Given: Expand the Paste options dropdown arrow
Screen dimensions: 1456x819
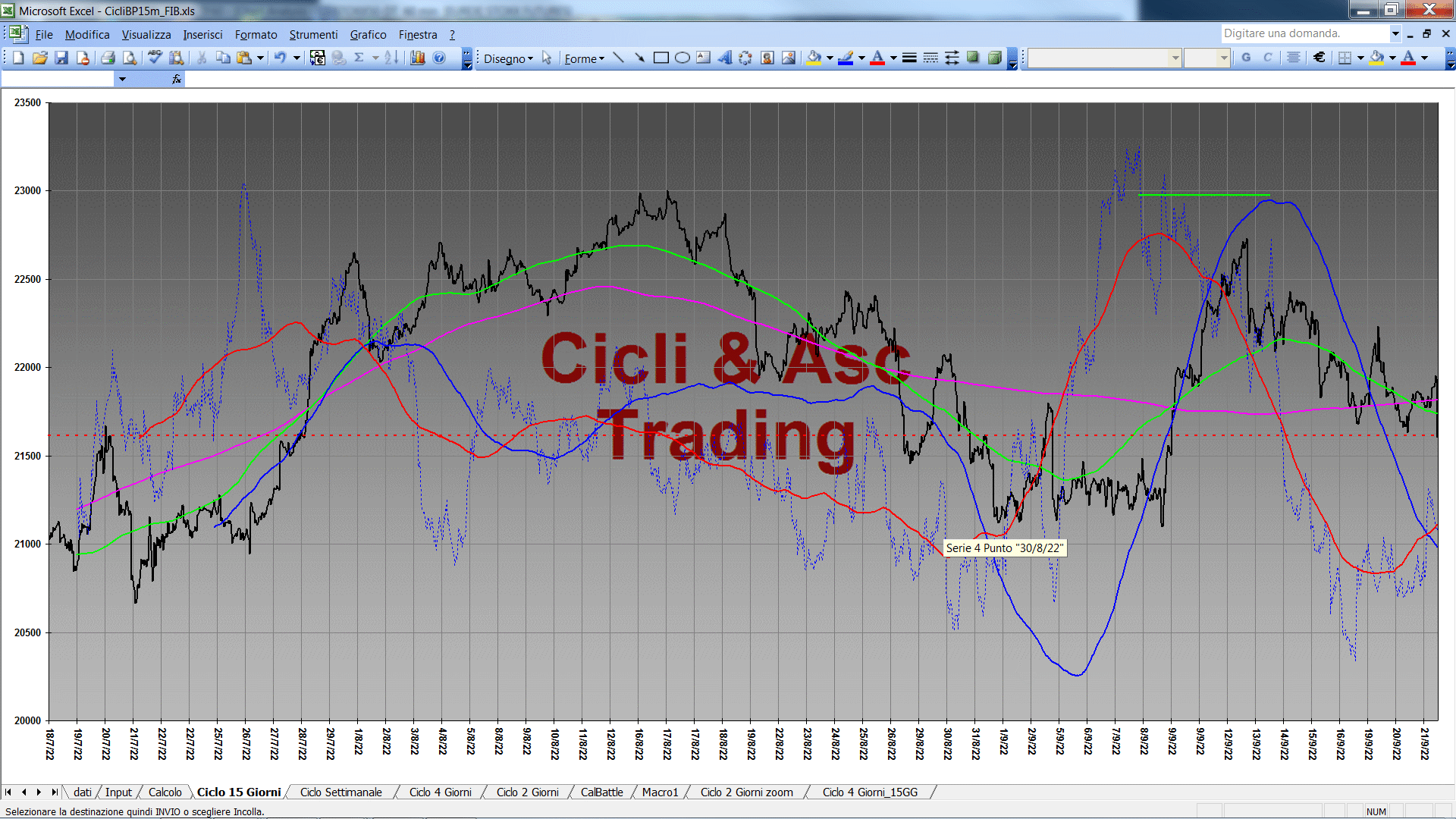Looking at the screenshot, I should (x=260, y=58).
